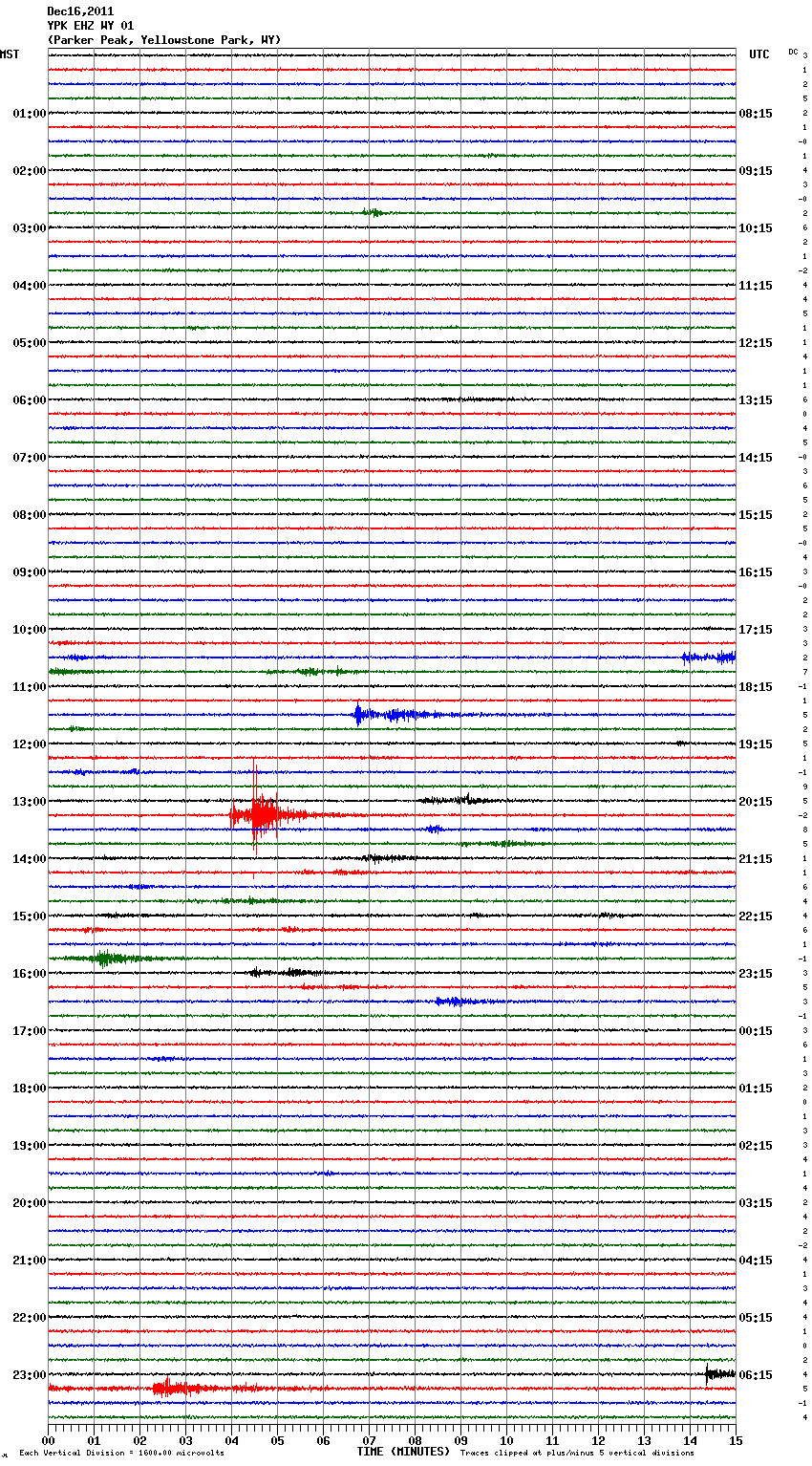Select the station code YPK EHZ WY 01
The width and height of the screenshot is (812, 1466).
[x=91, y=26]
